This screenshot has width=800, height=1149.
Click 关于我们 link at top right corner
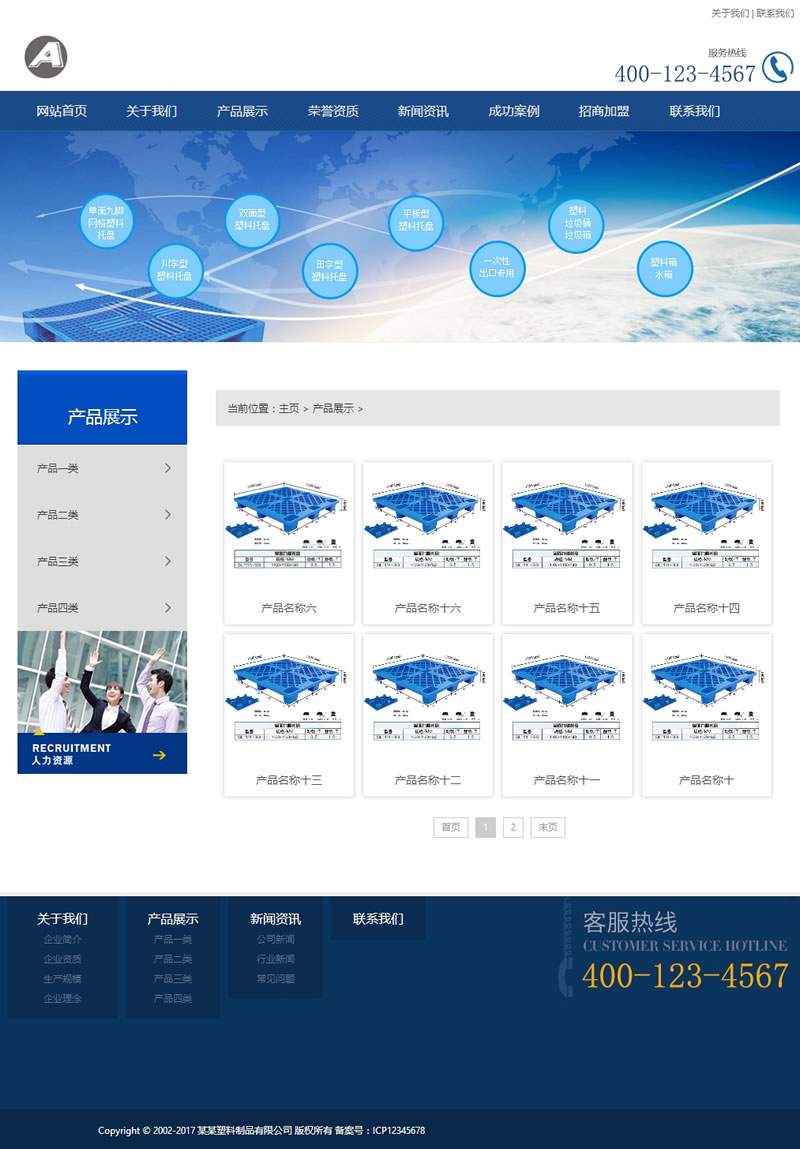click(x=730, y=13)
